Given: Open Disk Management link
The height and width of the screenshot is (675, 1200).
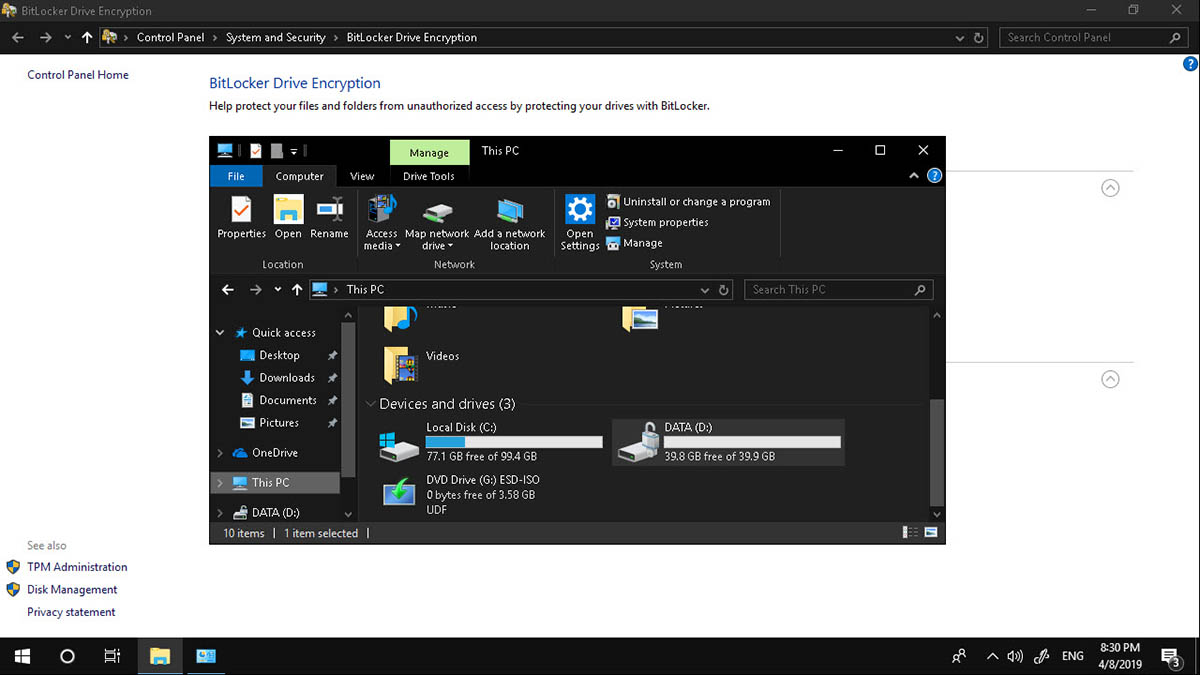Looking at the screenshot, I should point(72,590).
